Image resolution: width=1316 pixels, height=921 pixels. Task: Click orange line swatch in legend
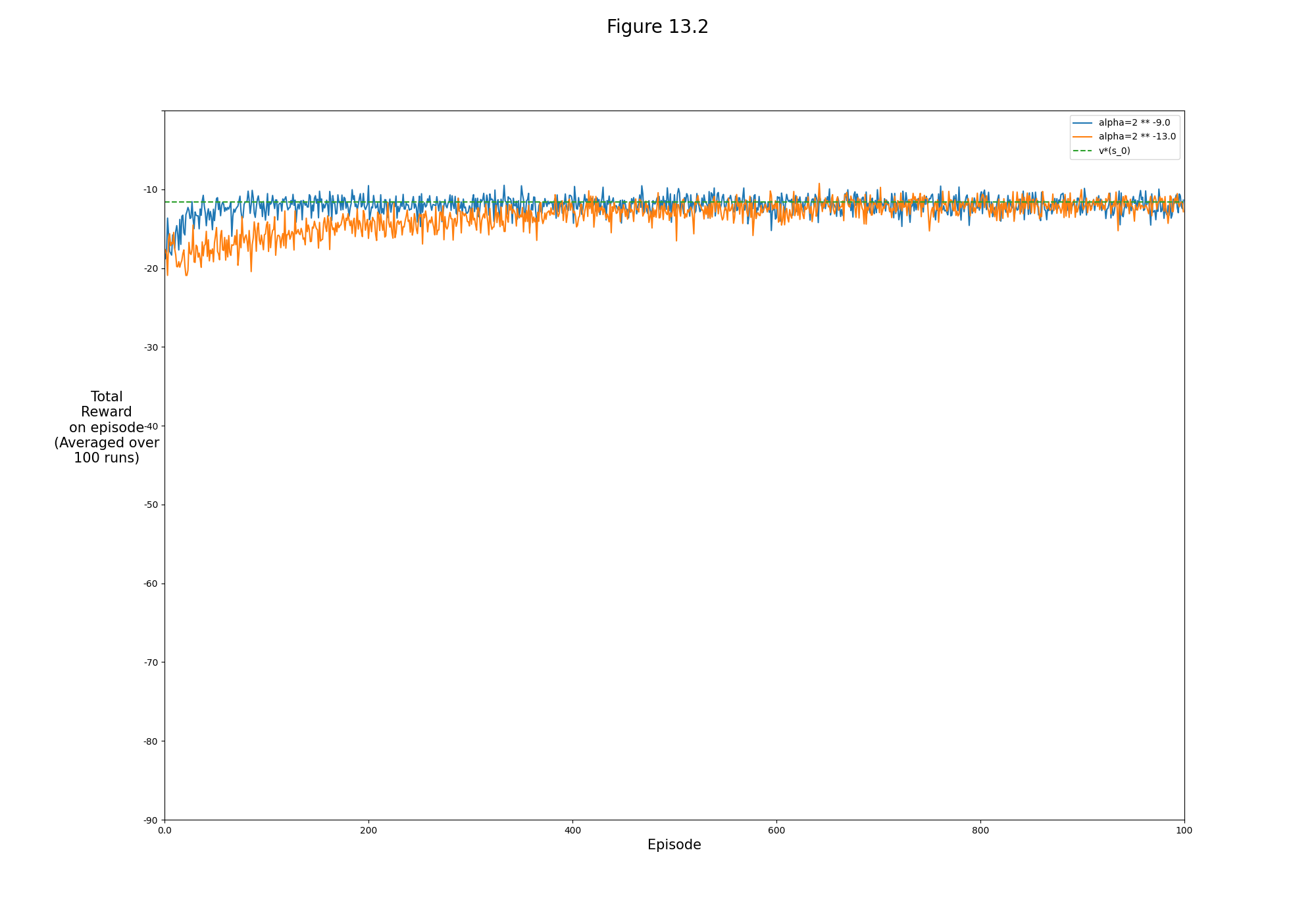[1082, 137]
